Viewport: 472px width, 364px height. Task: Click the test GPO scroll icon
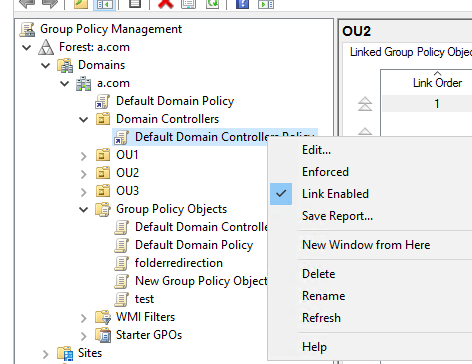tap(121, 299)
